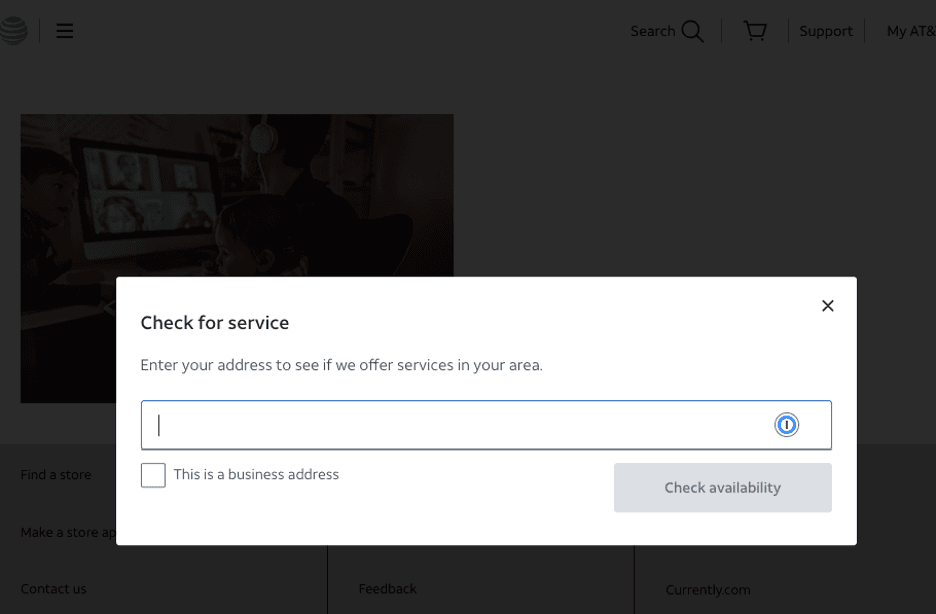Open the Support menu item

826,31
